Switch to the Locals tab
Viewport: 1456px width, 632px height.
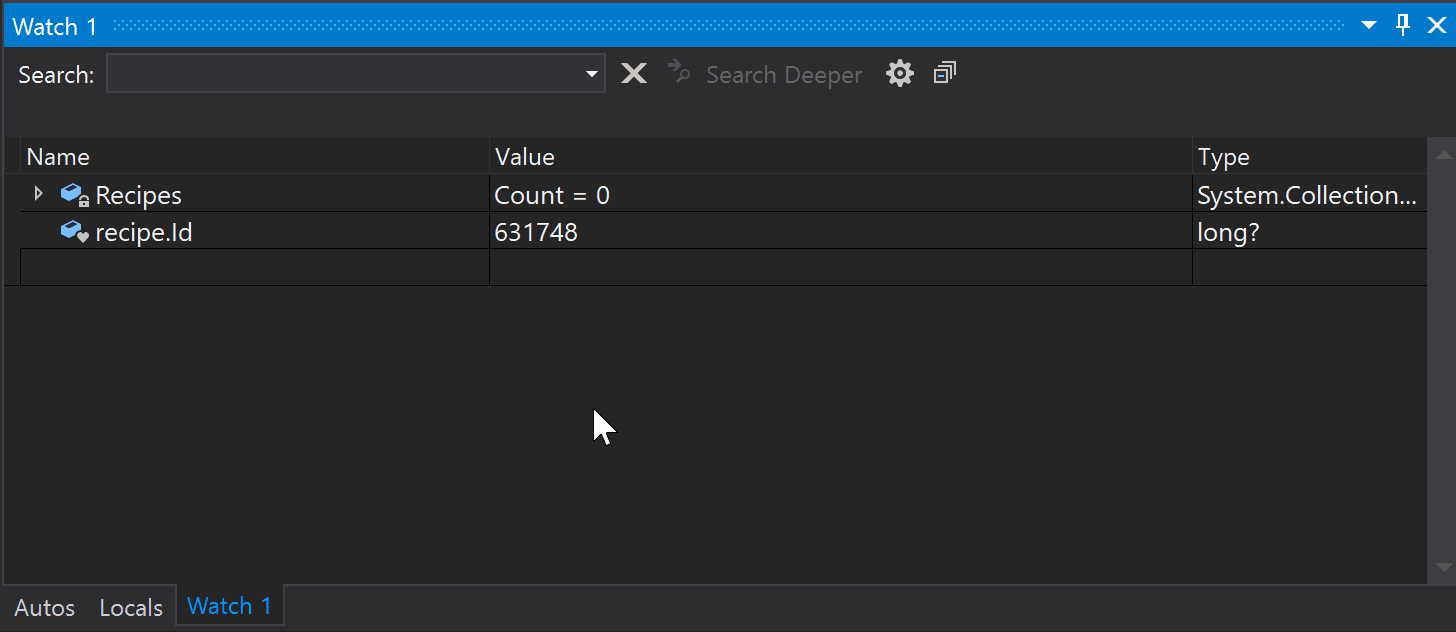click(131, 607)
